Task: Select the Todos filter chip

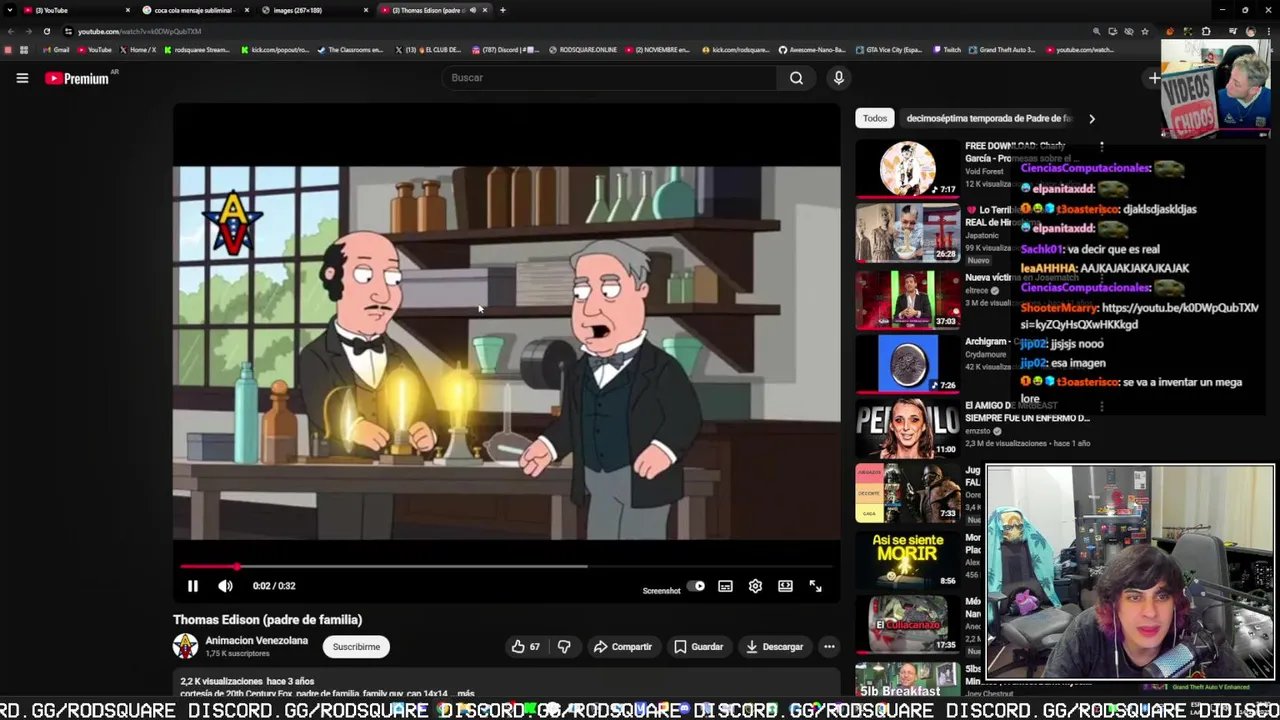Action: (875, 118)
